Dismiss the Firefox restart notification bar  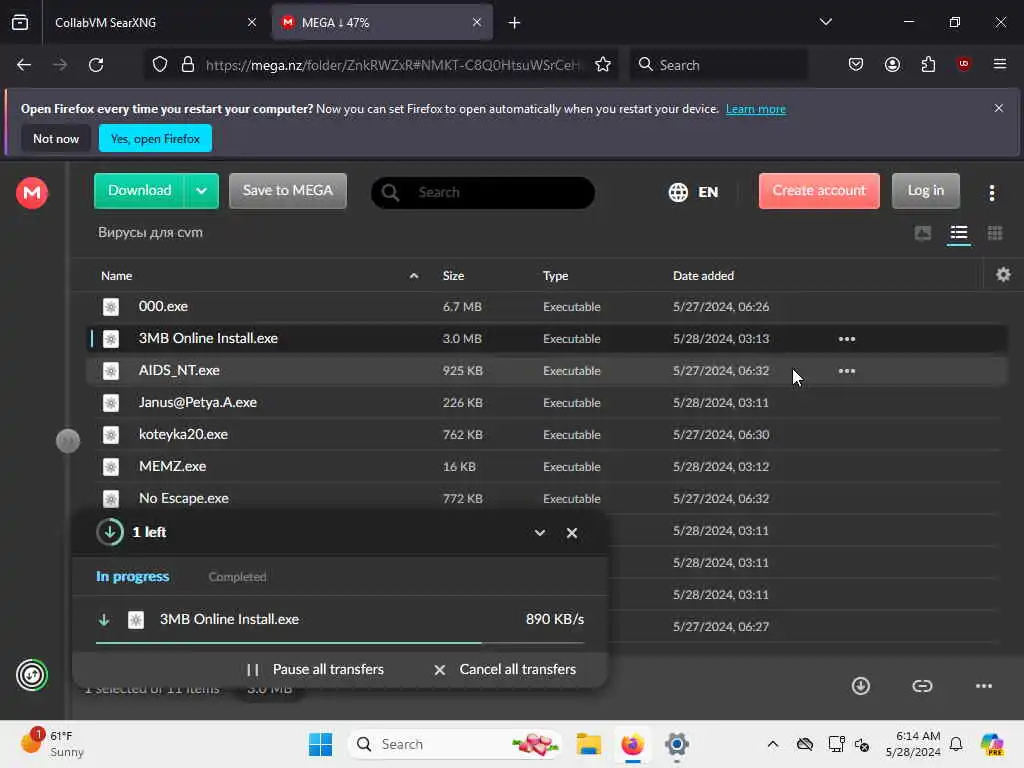click(x=999, y=108)
